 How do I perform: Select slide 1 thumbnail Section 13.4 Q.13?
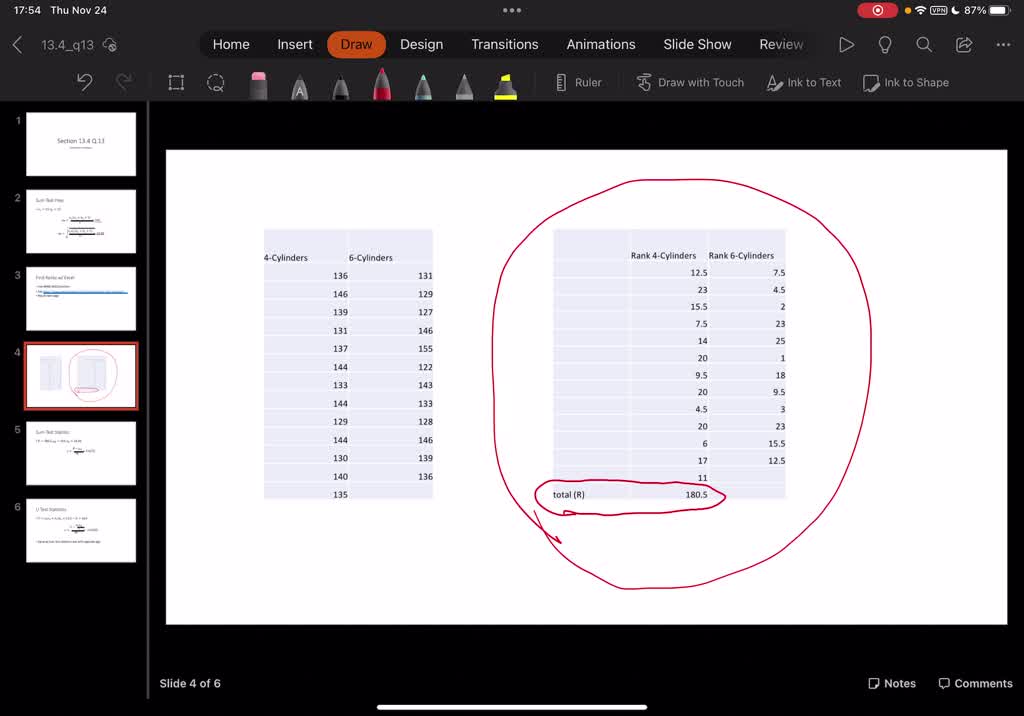coord(81,144)
